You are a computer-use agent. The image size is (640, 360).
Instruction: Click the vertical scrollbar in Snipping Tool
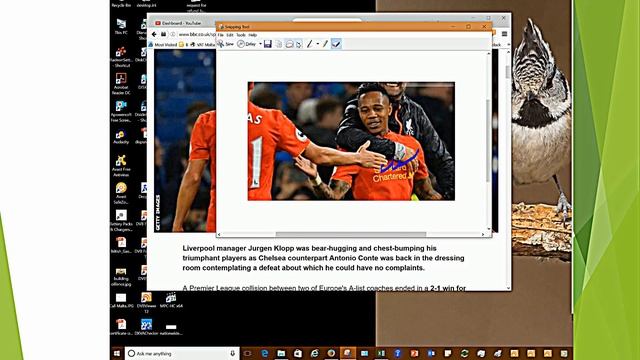tap(488, 140)
